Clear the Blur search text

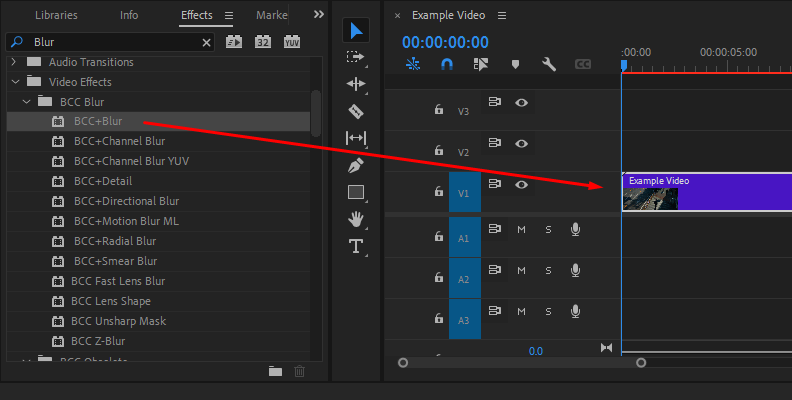tap(206, 43)
